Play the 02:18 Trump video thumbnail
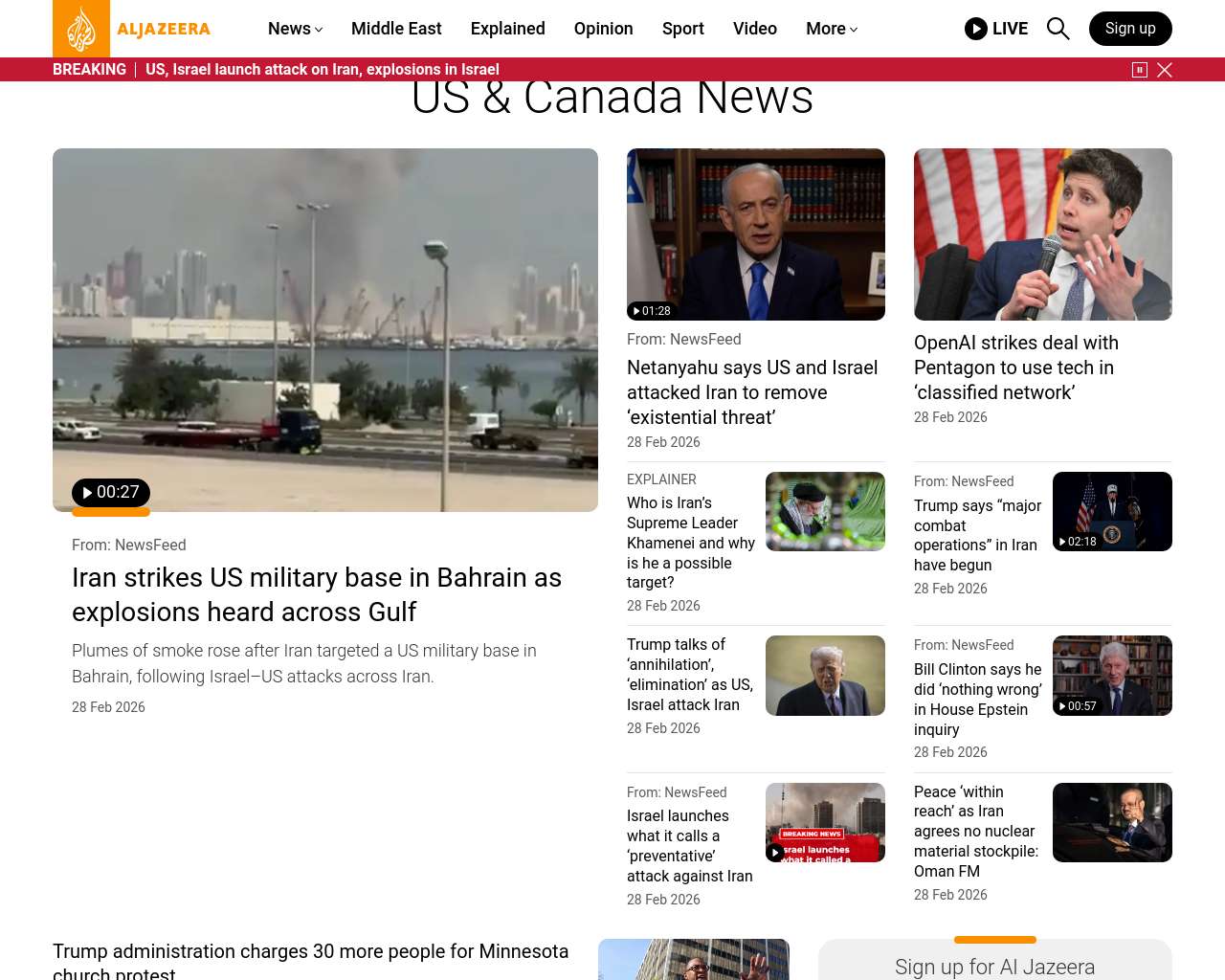 [1078, 542]
